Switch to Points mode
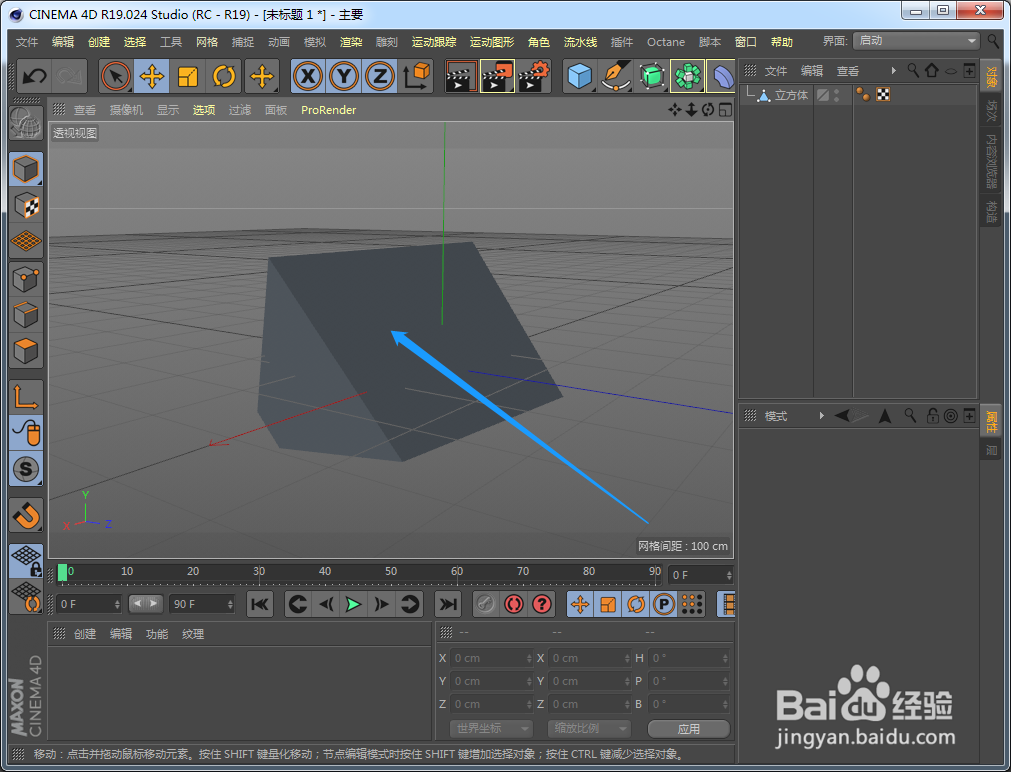1011x772 pixels. 26,280
